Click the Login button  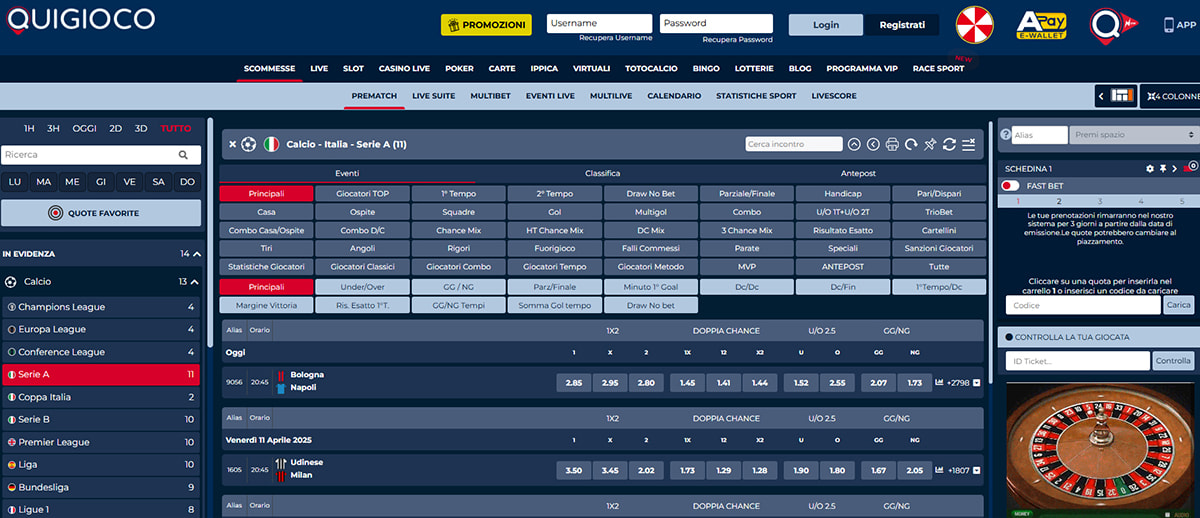826,25
